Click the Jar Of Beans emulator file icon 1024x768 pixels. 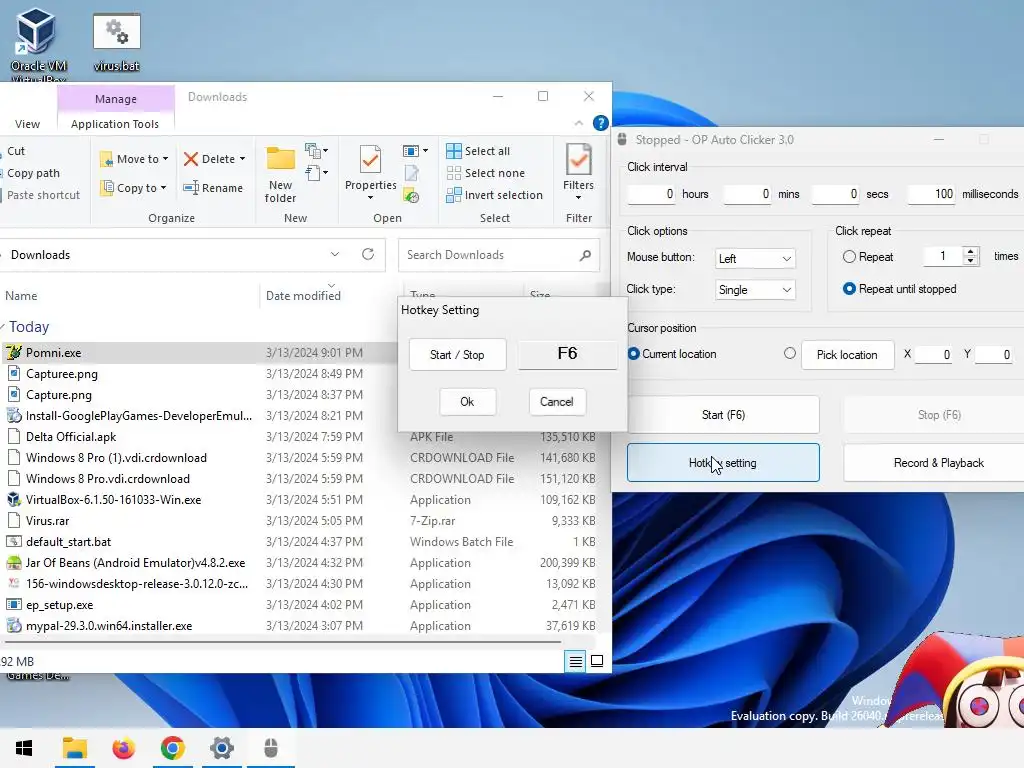pyautogui.click(x=14, y=563)
